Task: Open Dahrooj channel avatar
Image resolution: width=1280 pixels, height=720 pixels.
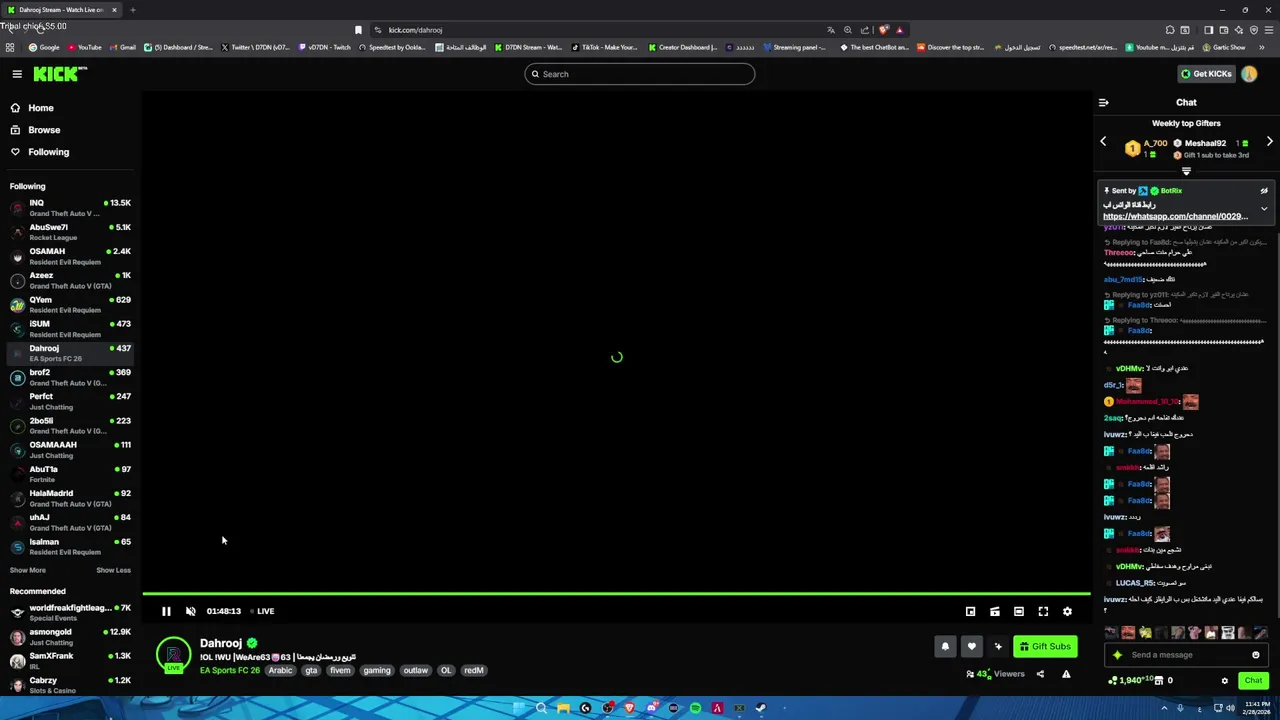Action: pyautogui.click(x=173, y=655)
